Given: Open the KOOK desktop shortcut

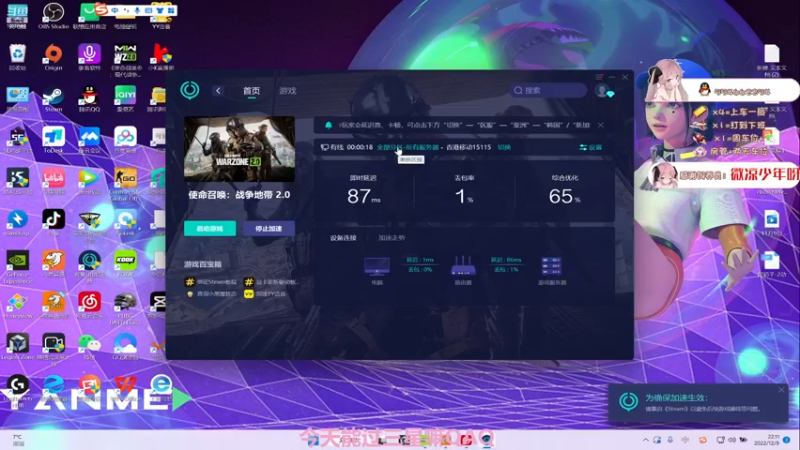Looking at the screenshot, I should [x=125, y=263].
